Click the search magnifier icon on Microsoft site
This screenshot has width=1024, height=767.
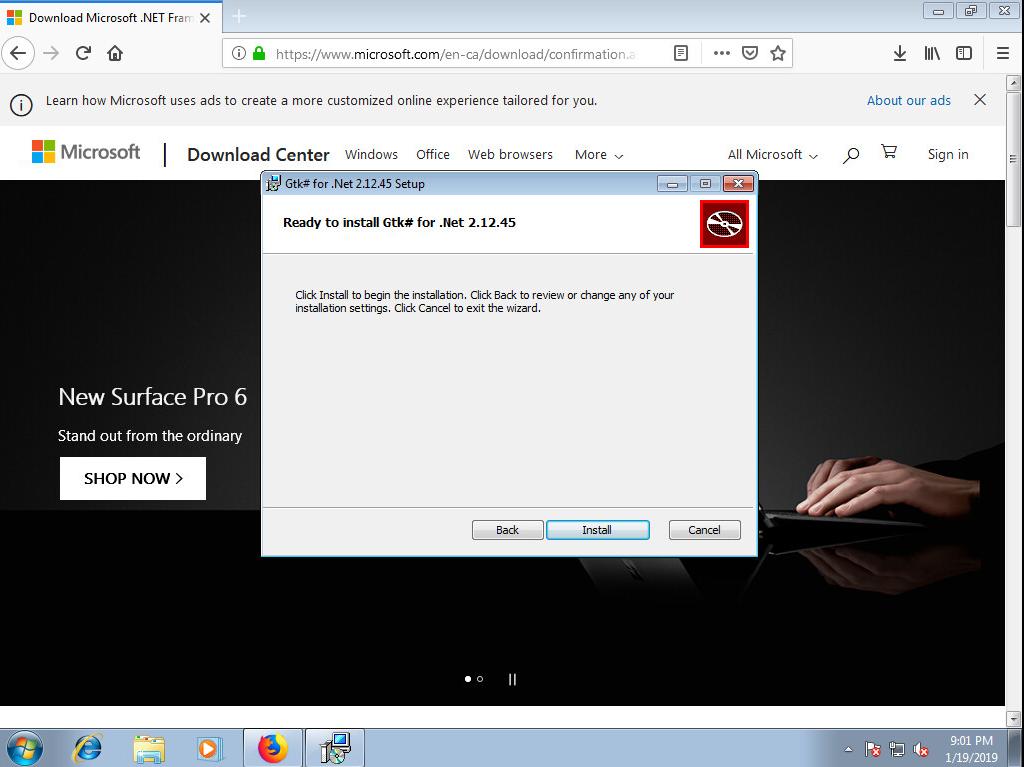[x=850, y=155]
